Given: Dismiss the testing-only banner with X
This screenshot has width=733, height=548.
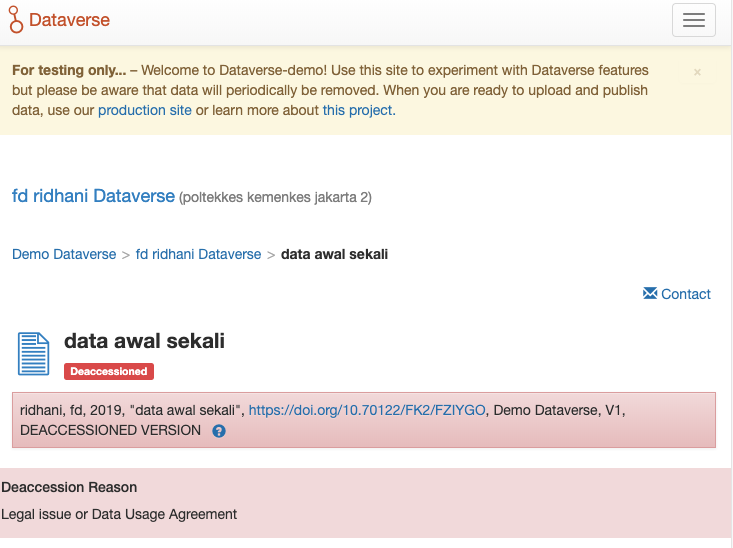Looking at the screenshot, I should coord(697,72).
